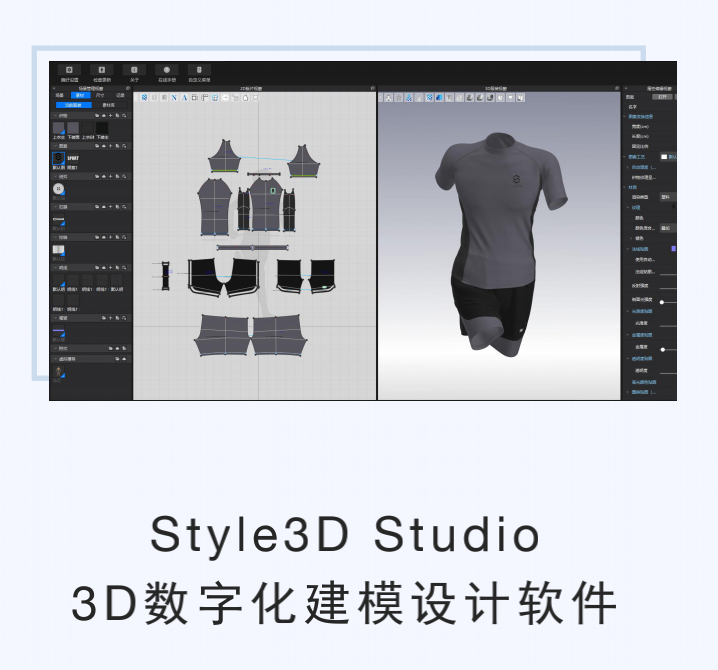Collapse the metalness map group in the right panel
The image size is (718, 670).
click(x=628, y=335)
